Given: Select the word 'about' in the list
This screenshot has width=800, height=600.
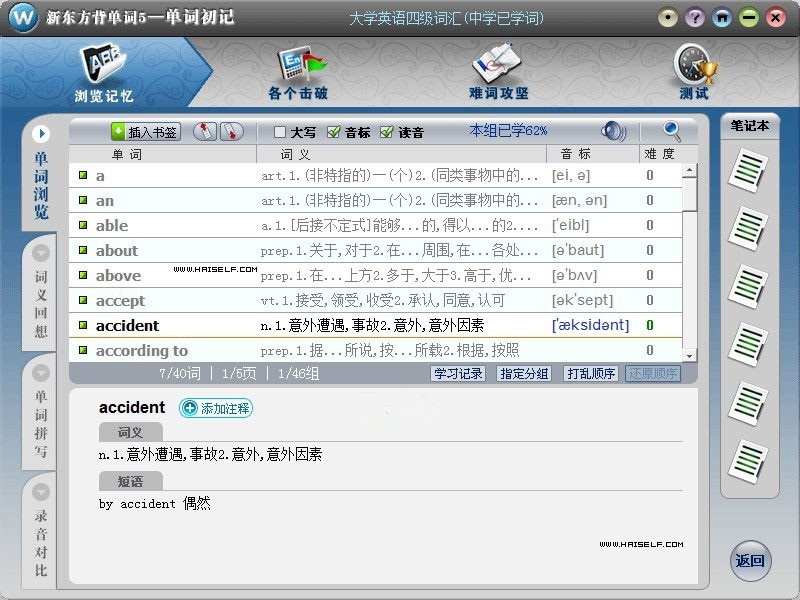Looking at the screenshot, I should pyautogui.click(x=117, y=251).
